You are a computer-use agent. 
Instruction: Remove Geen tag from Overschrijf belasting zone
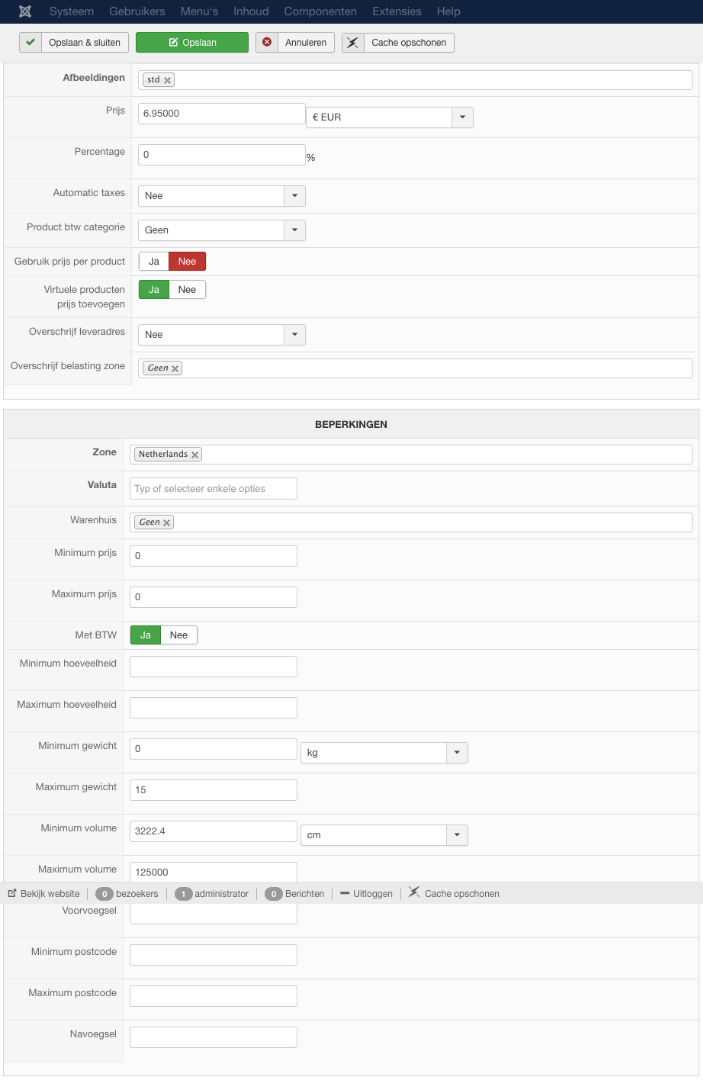pyautogui.click(x=175, y=369)
